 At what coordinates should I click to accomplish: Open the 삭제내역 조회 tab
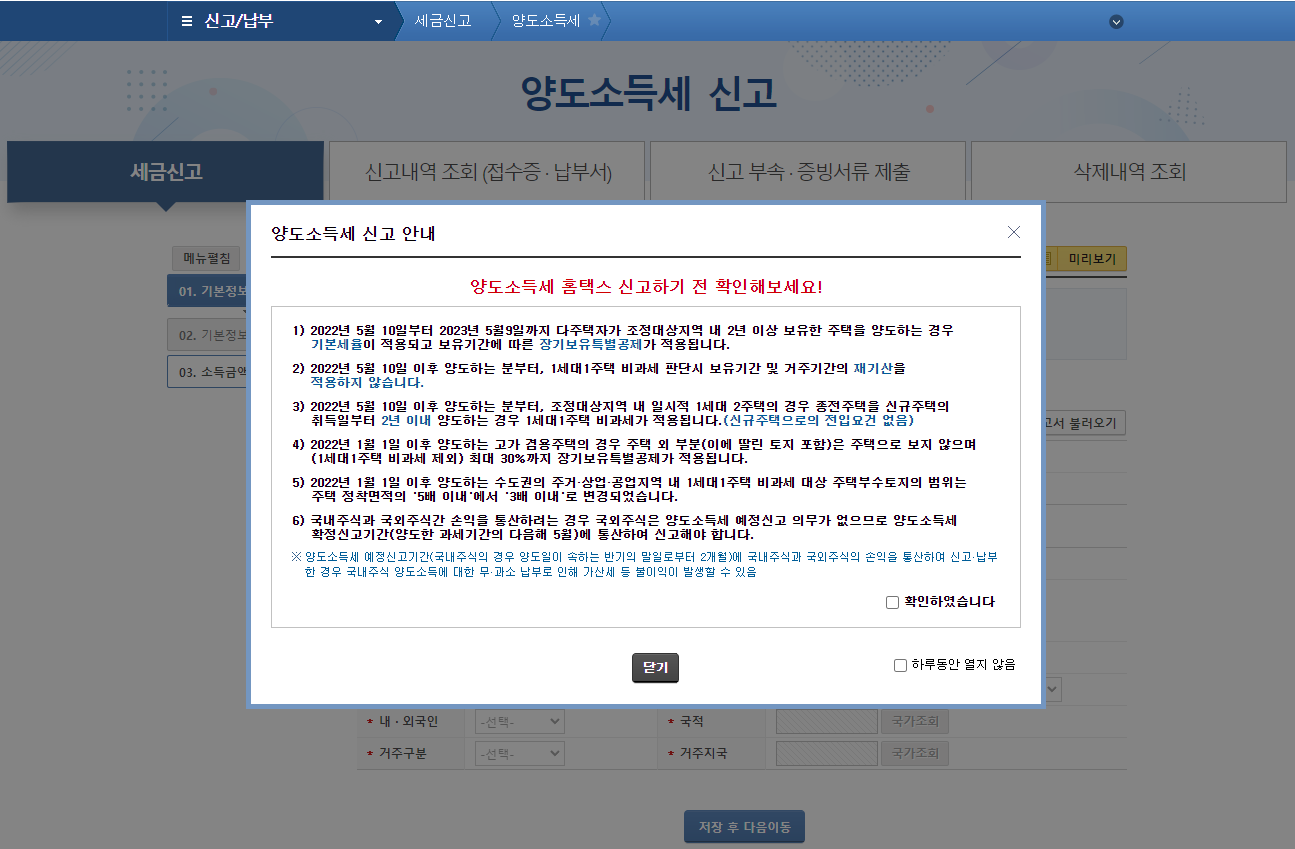coord(1128,171)
